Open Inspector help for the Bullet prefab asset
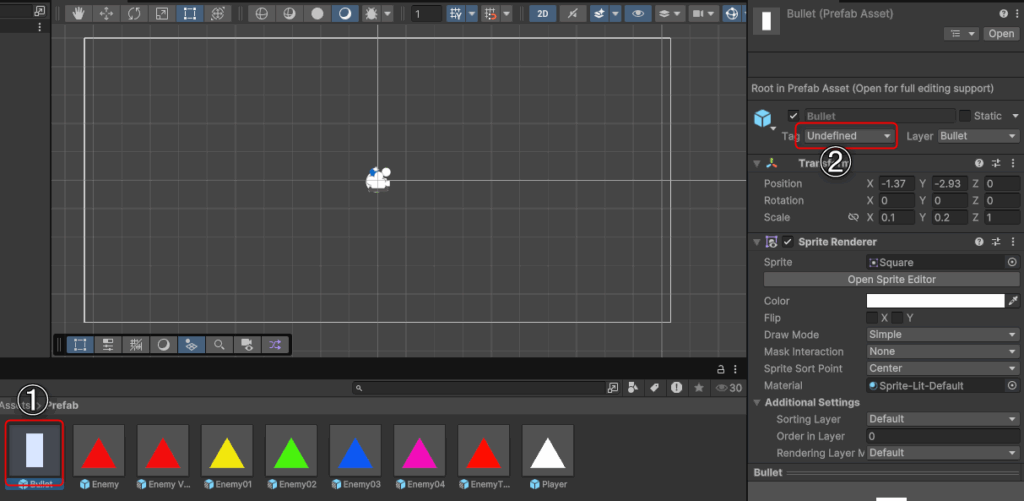 click(x=1002, y=14)
